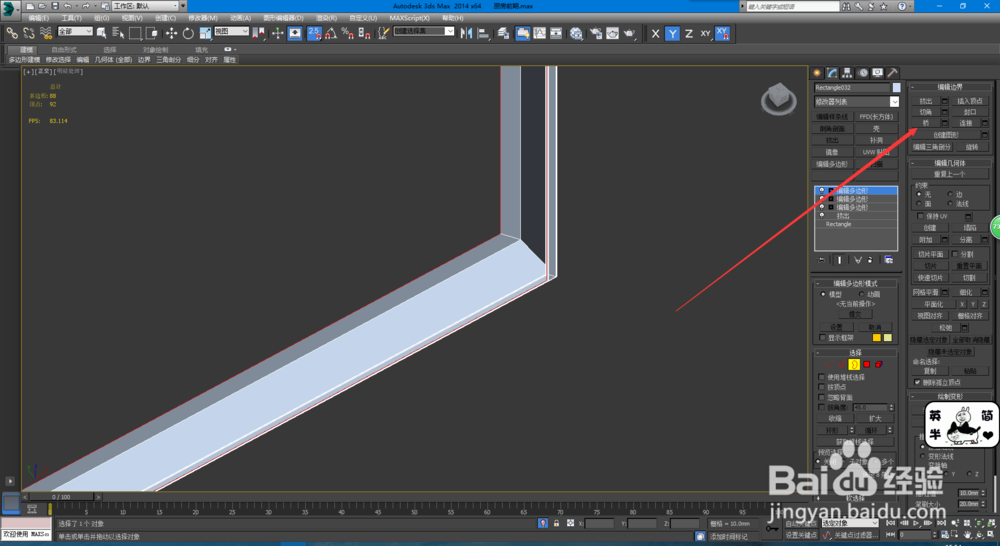Open the Create command panel tab
The height and width of the screenshot is (546, 1000).
tap(818, 73)
